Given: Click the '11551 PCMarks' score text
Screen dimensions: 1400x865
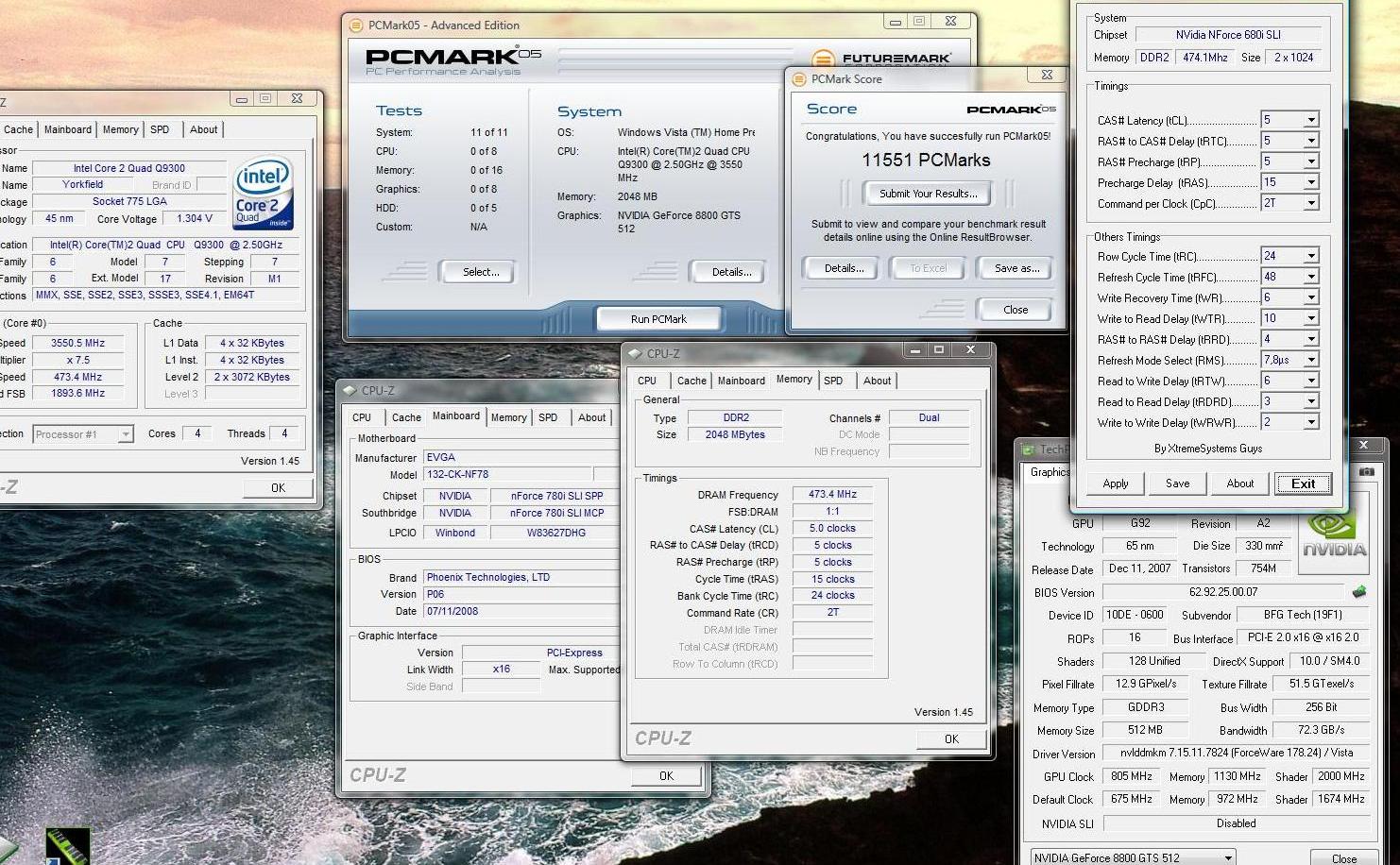Looking at the screenshot, I should [x=926, y=161].
